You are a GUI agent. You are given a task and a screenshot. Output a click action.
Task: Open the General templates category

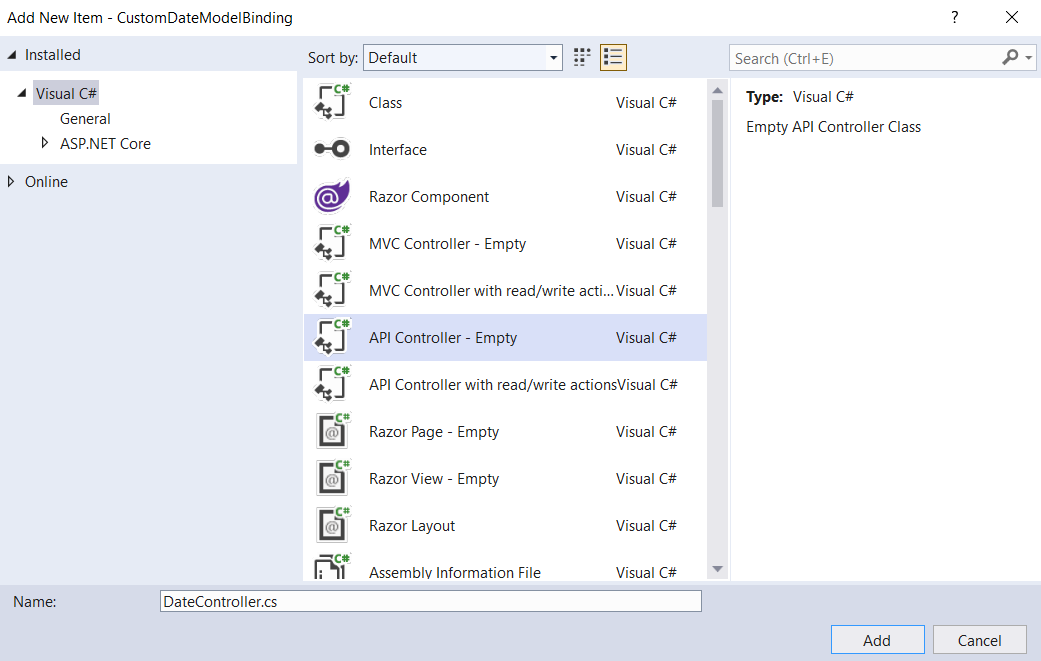(84, 118)
